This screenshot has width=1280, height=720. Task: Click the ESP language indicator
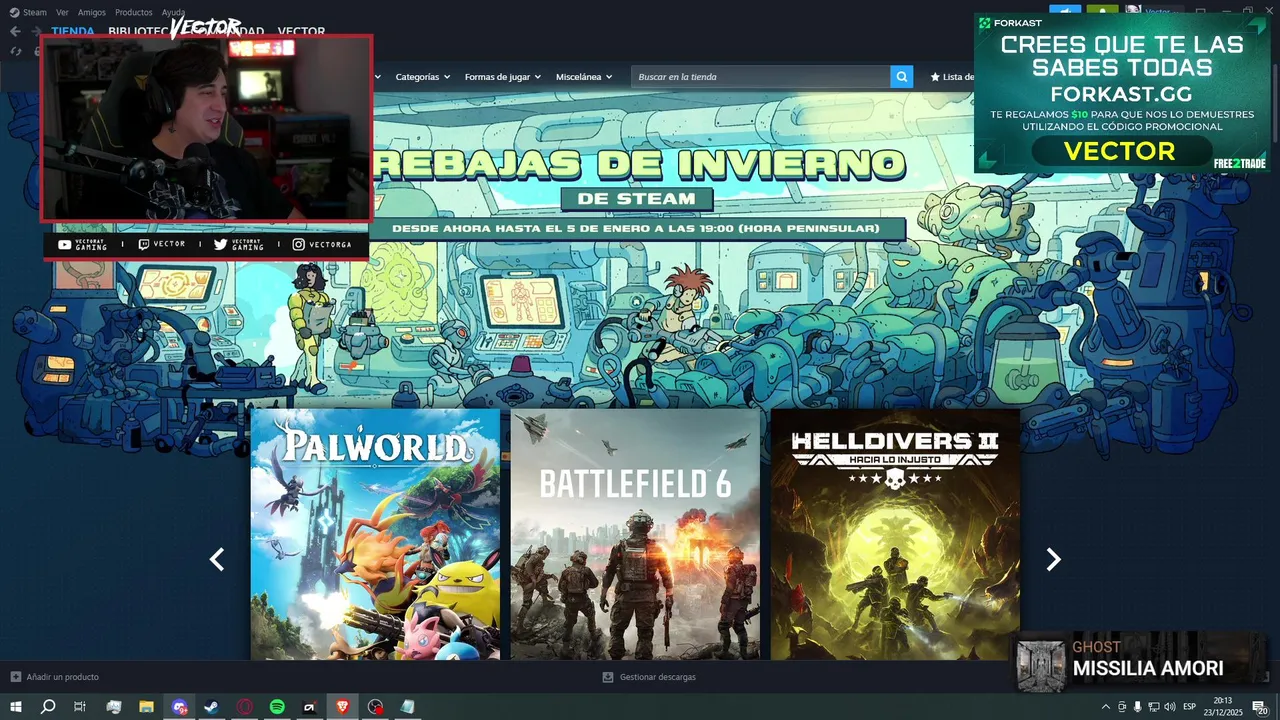point(1190,707)
